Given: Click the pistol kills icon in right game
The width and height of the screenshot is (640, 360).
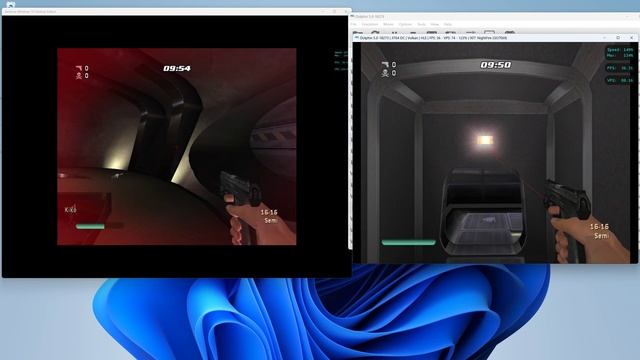Looking at the screenshot, I should (x=385, y=64).
